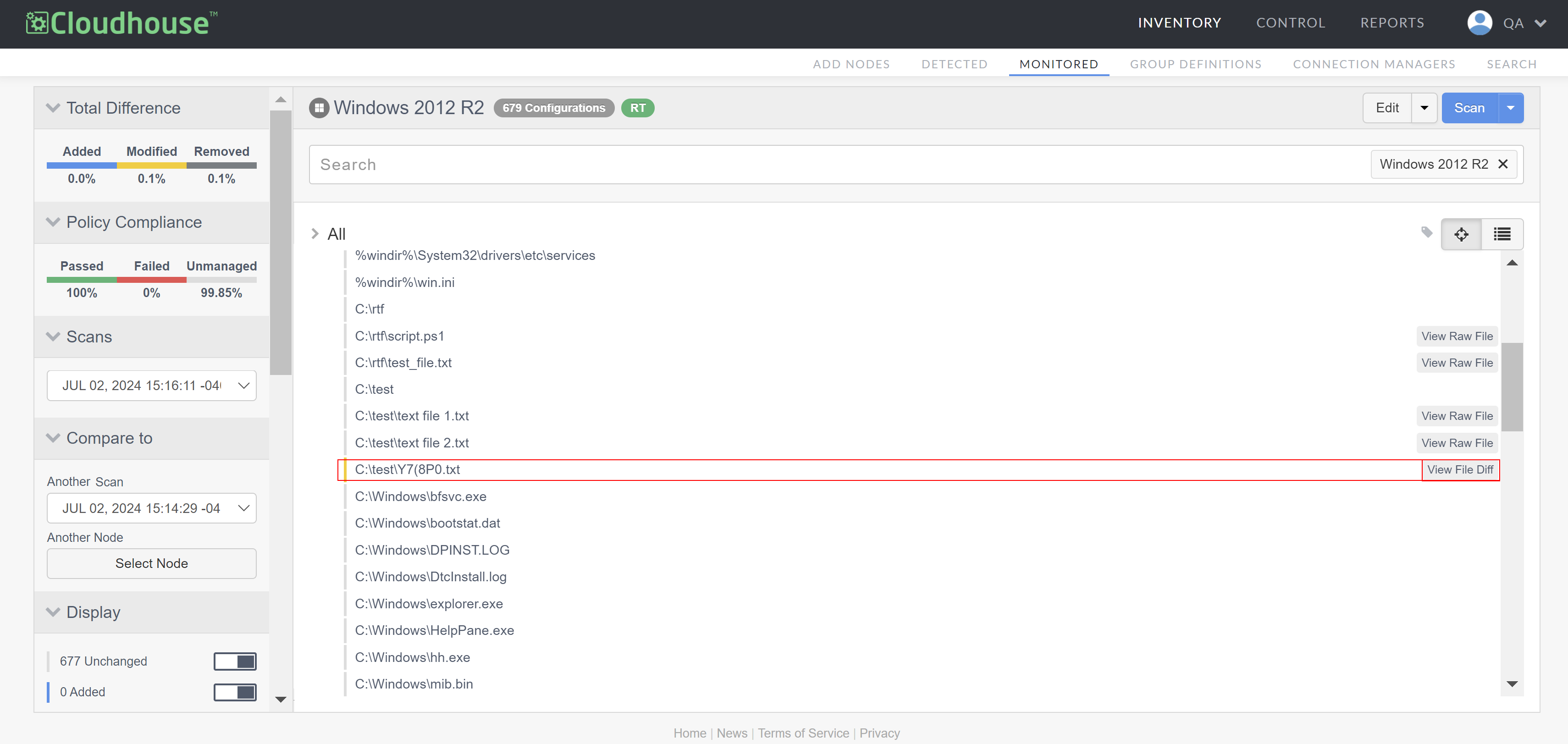Open the Reports menu
The image size is (1568, 744).
point(1393,23)
